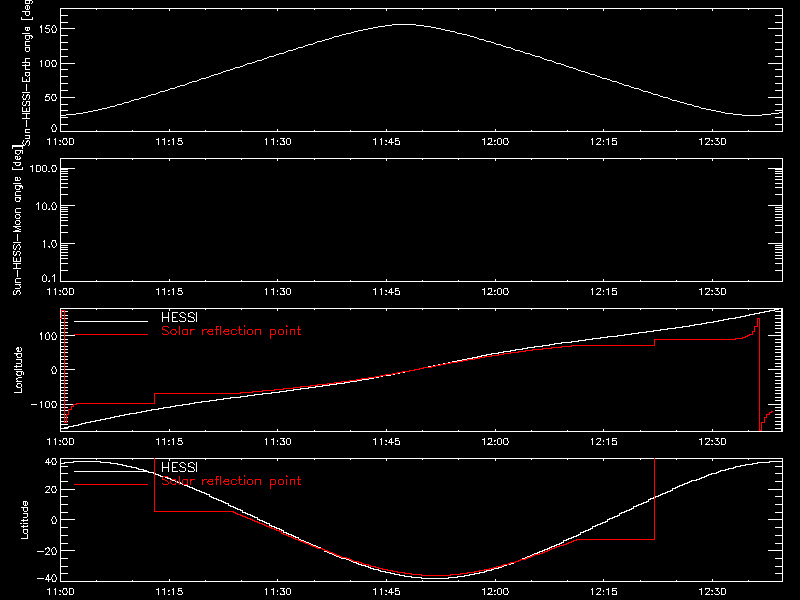Viewport: 800px width, 600px height.
Task: Click the Latitude y-axis title
Action: tap(24, 520)
